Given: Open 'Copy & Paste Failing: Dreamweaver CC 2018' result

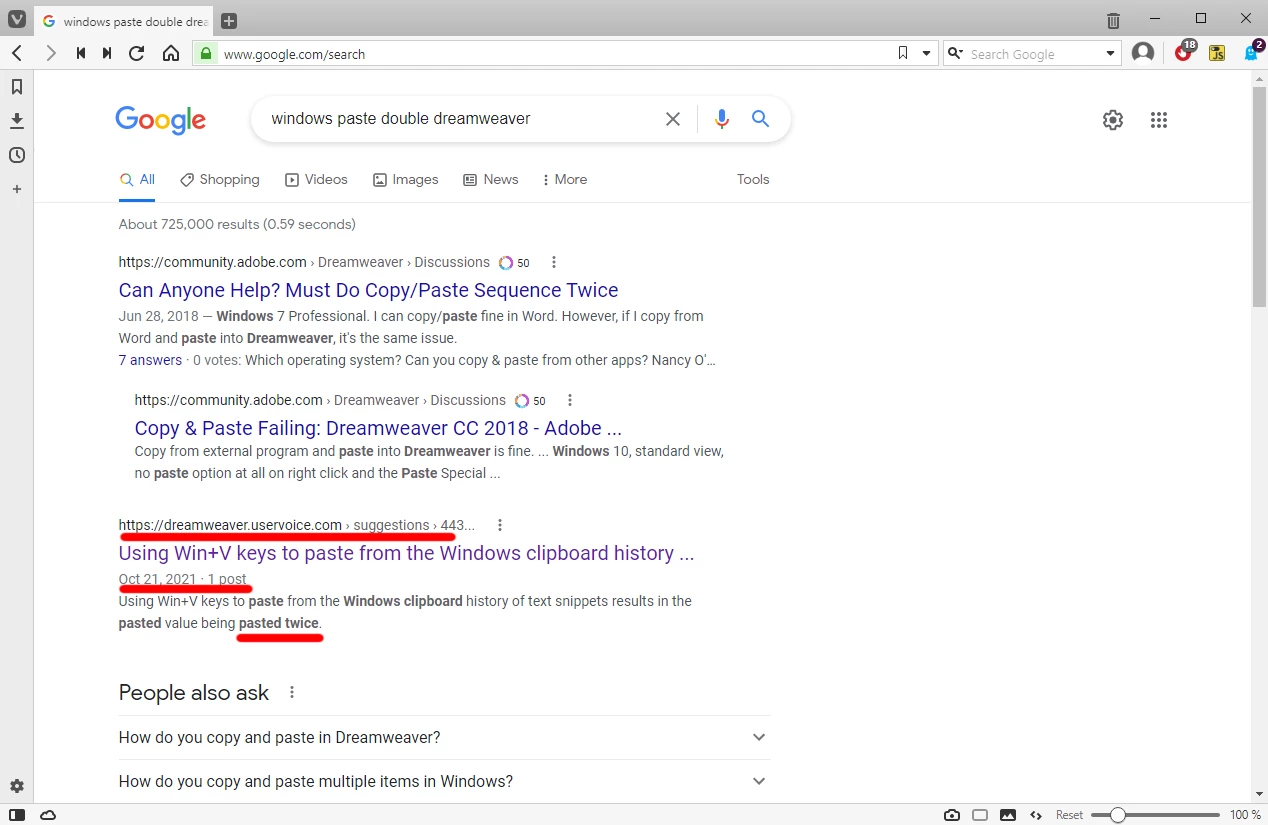Looking at the screenshot, I should (x=378, y=428).
